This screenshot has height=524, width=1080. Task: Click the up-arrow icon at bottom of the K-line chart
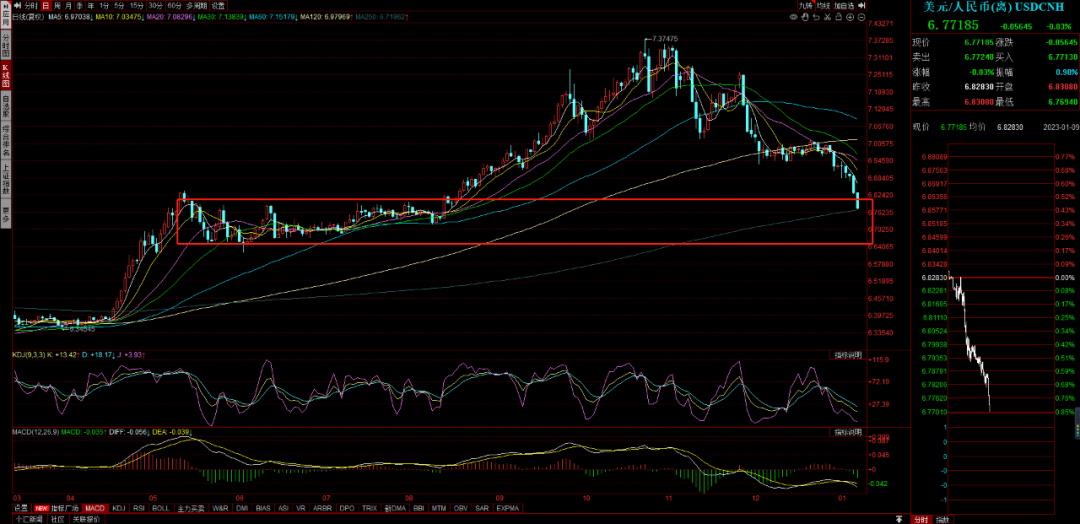pyautogui.click(x=899, y=518)
